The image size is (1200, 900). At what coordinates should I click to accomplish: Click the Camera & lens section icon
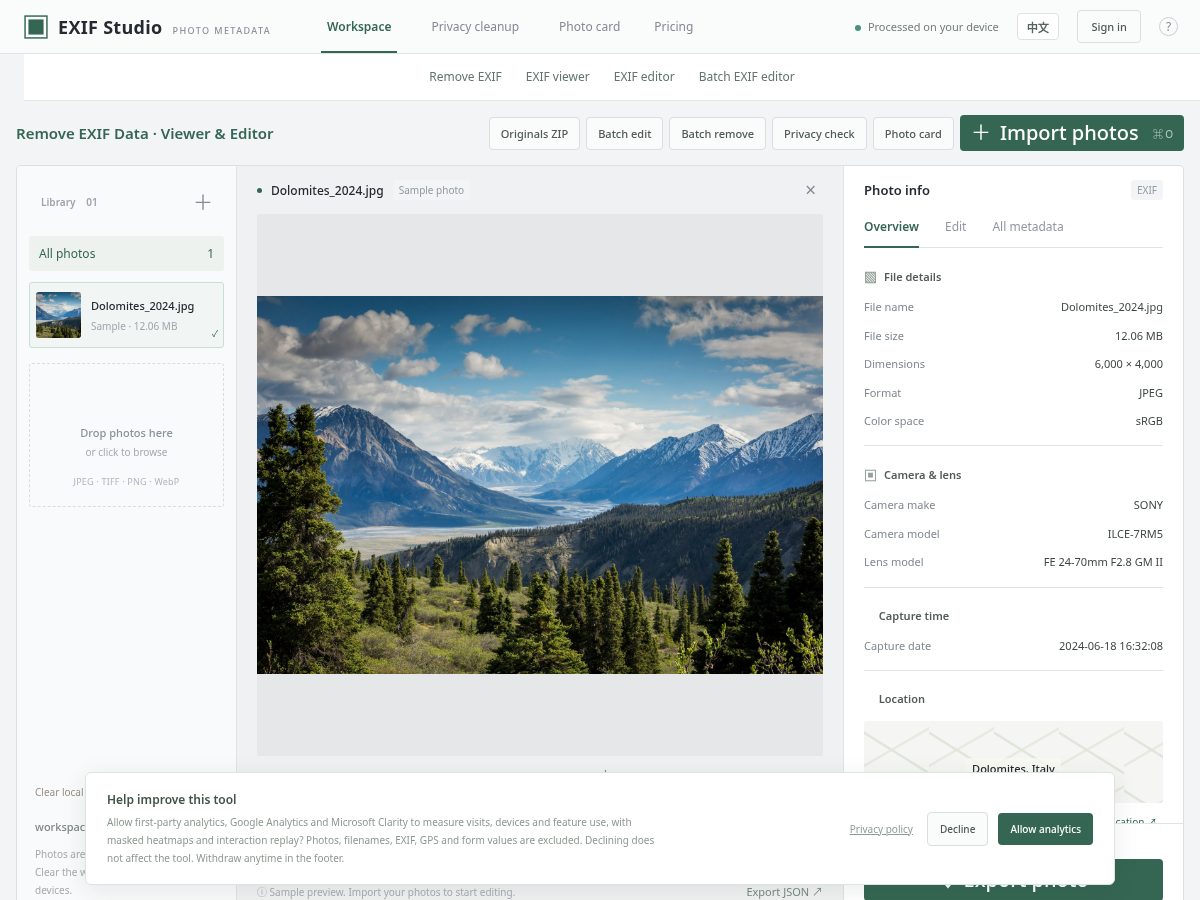[871, 475]
